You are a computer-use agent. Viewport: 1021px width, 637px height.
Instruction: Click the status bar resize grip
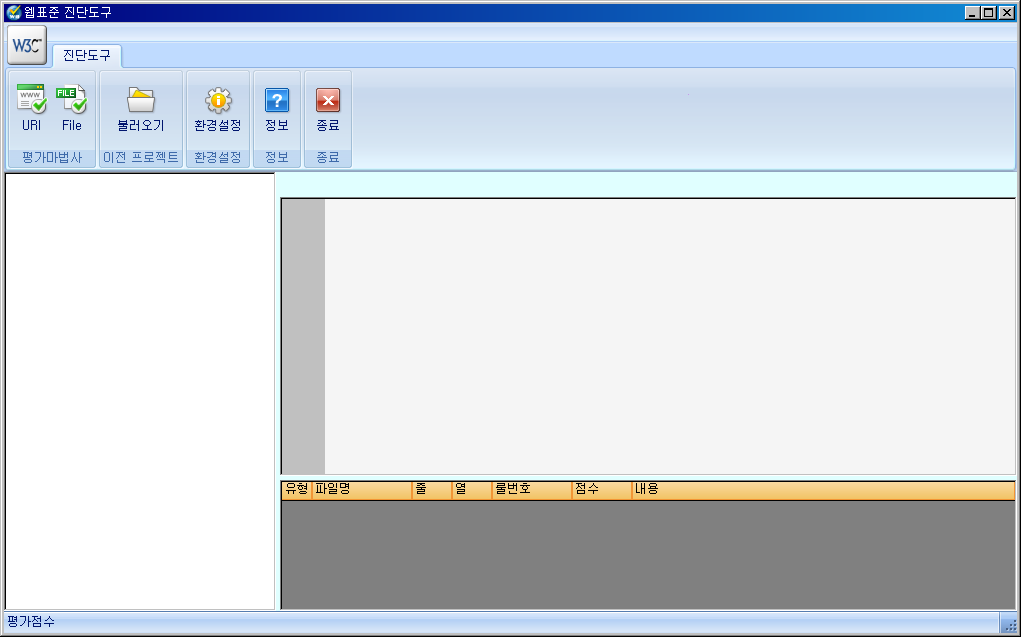(x=1010, y=624)
